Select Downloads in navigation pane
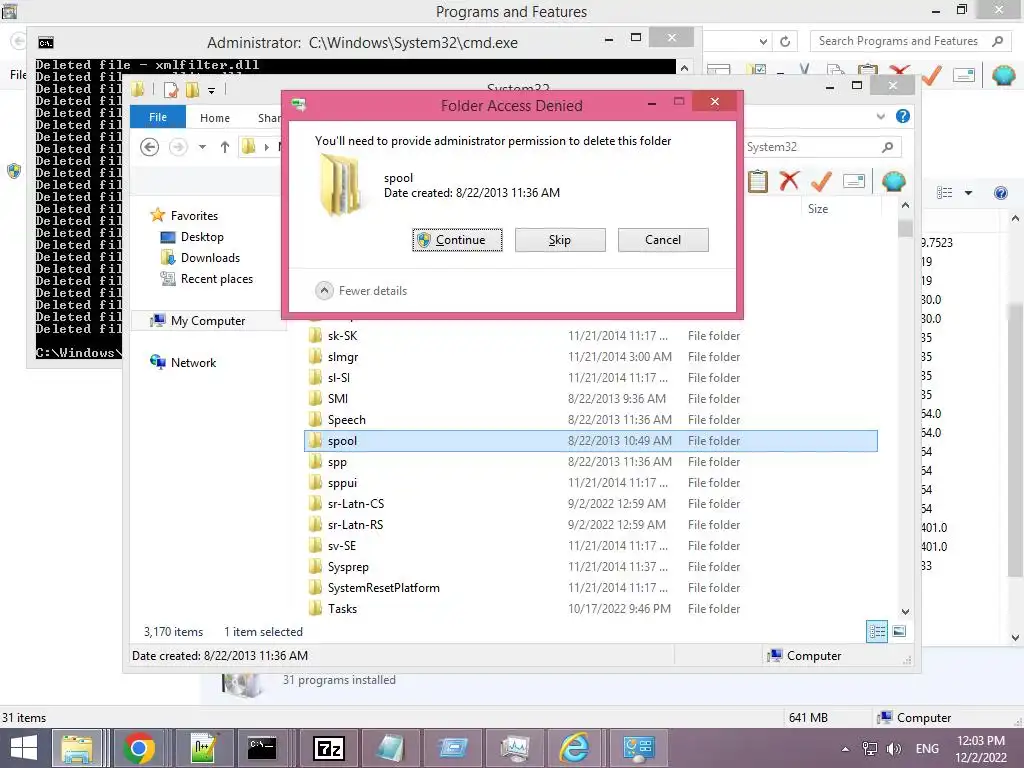 pos(210,258)
